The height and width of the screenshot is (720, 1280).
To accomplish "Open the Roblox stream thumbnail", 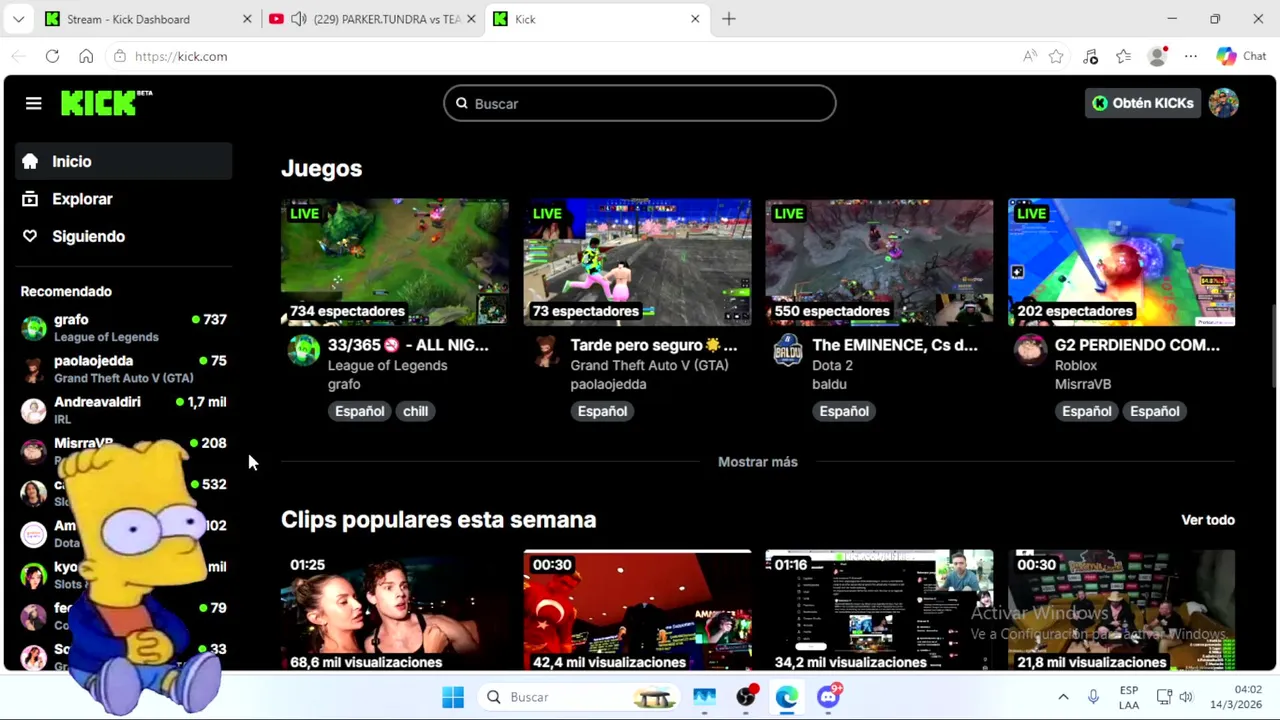I will pyautogui.click(x=1121, y=262).
